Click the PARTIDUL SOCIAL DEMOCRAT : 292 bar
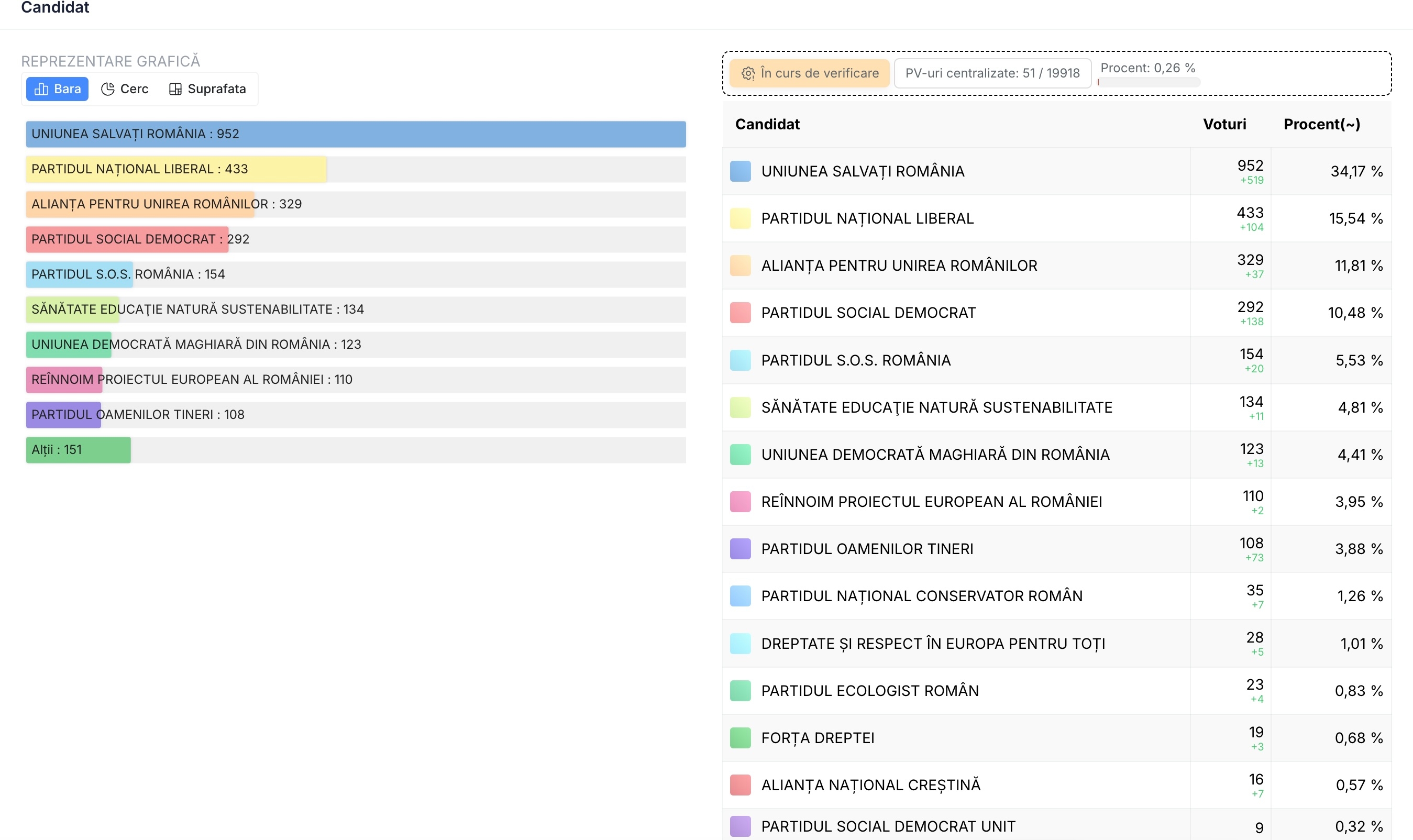The image size is (1413, 840). pyautogui.click(x=356, y=239)
